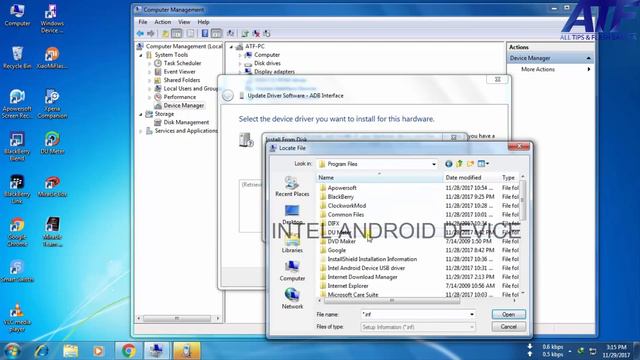Click Cancel in Locate File dialog
Image resolution: width=640 pixels, height=360 pixels.
coord(509,327)
